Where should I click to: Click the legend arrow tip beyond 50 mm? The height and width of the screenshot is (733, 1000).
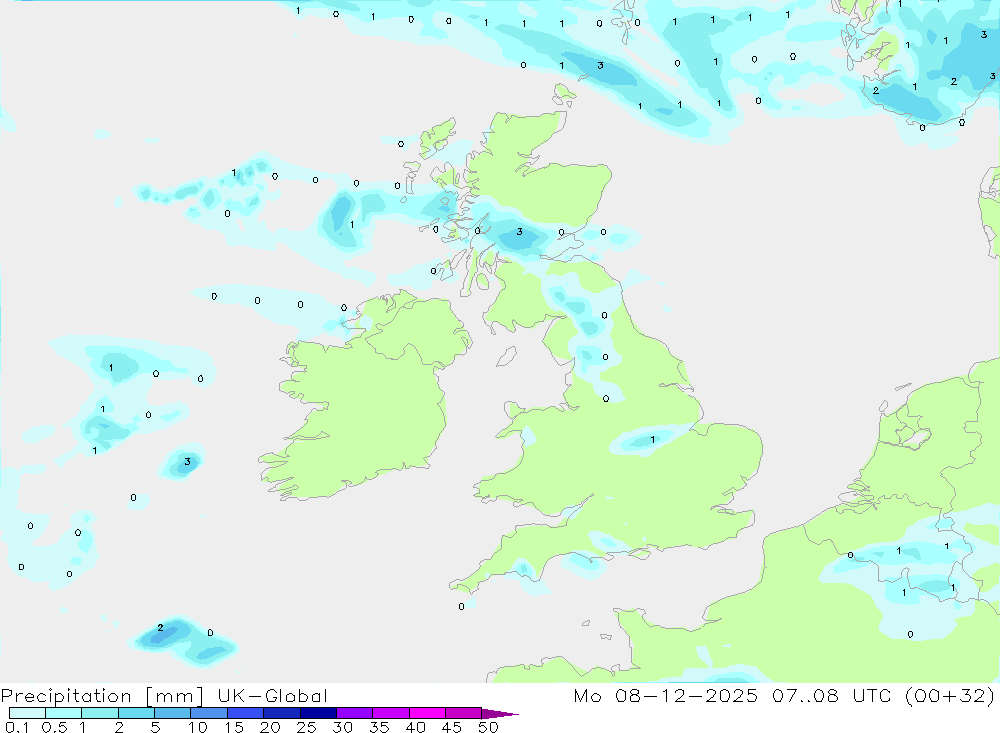tap(501, 713)
